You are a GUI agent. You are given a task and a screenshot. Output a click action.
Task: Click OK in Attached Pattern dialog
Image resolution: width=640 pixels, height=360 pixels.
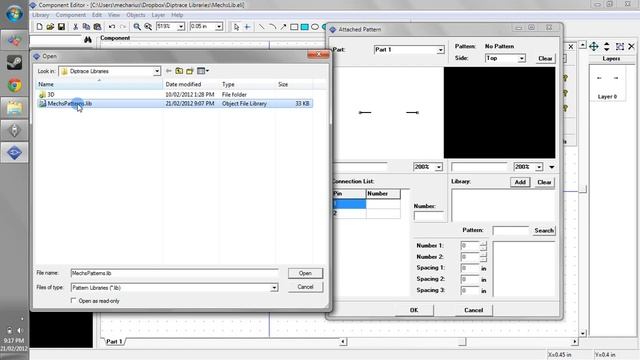pyautogui.click(x=414, y=310)
